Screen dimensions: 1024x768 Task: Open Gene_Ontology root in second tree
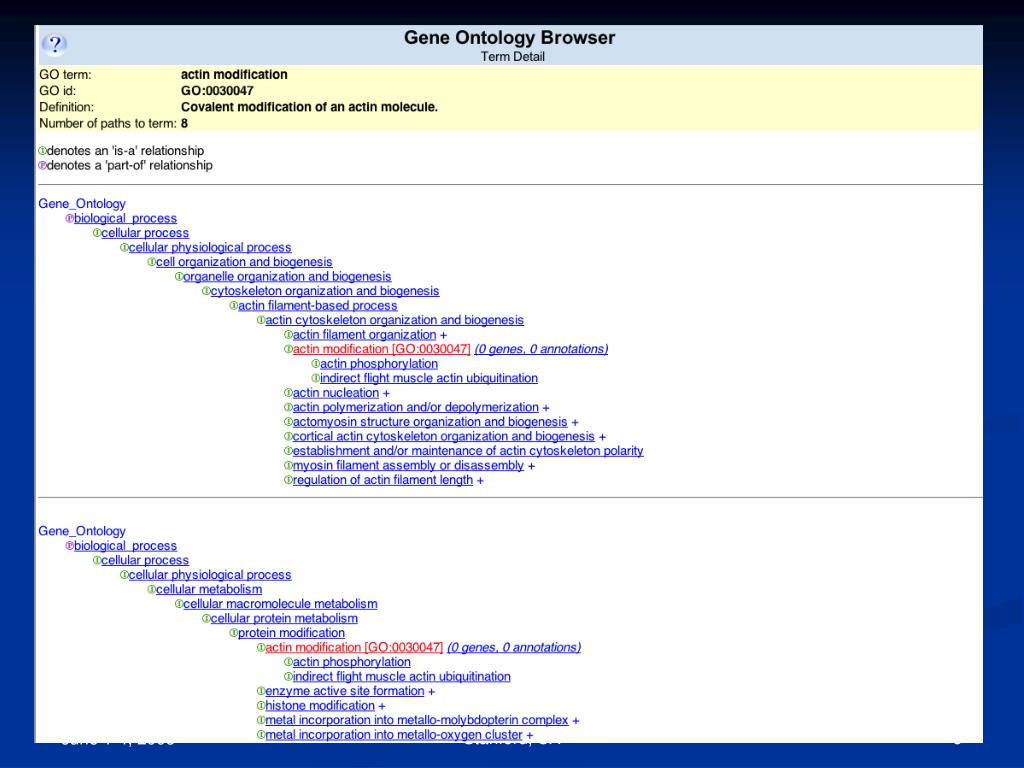click(x=82, y=531)
